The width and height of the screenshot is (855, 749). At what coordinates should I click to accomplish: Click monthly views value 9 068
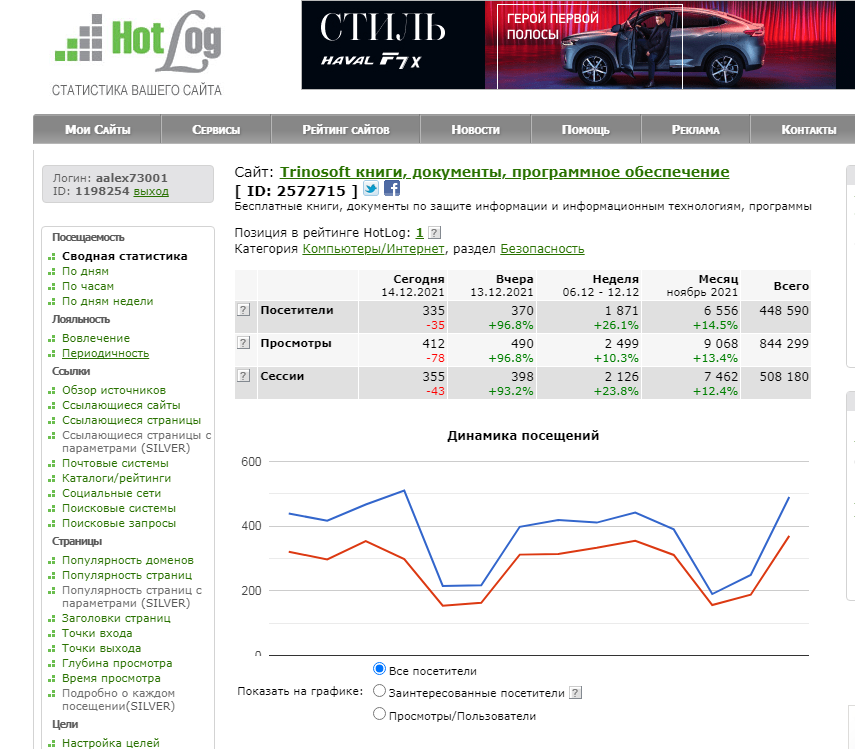pos(720,343)
